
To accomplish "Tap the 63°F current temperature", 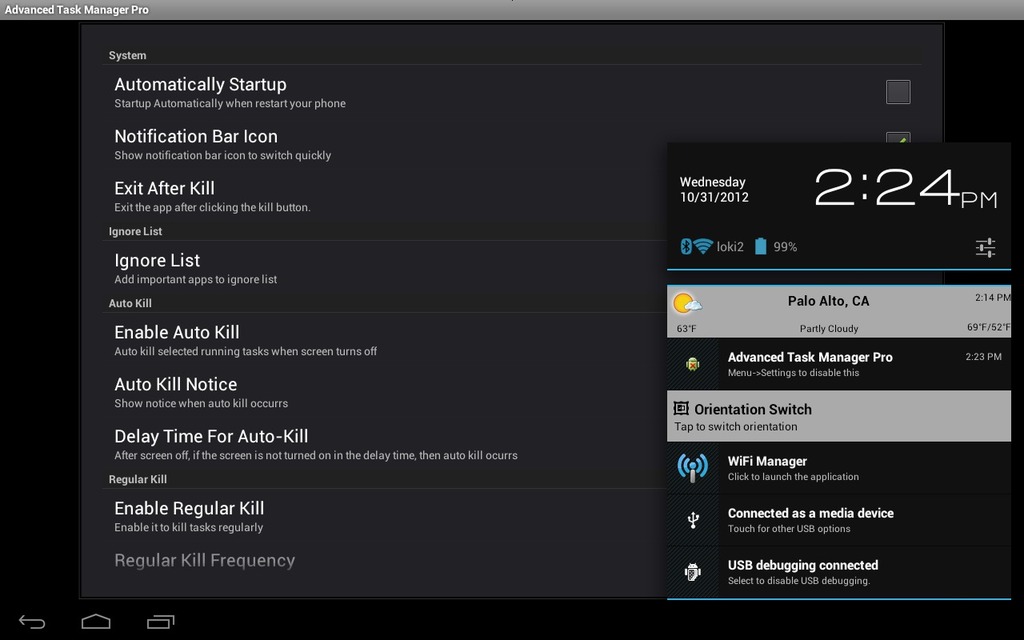I will 686,328.
